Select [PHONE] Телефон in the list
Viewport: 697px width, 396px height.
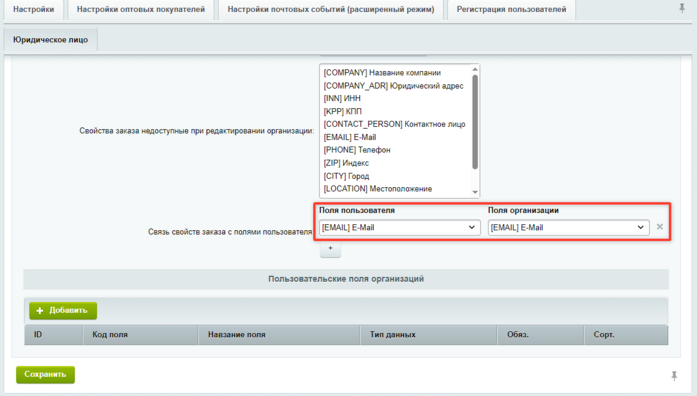click(395, 150)
